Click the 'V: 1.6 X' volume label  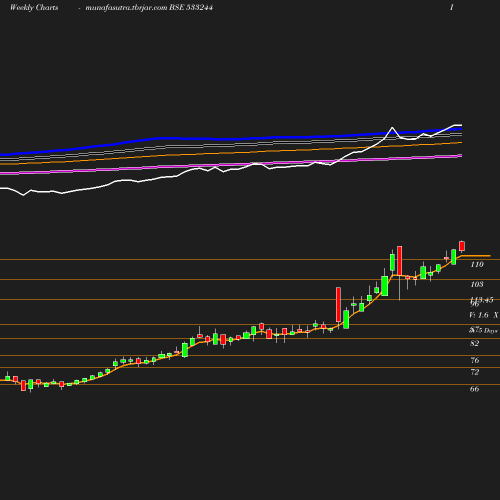point(483,315)
